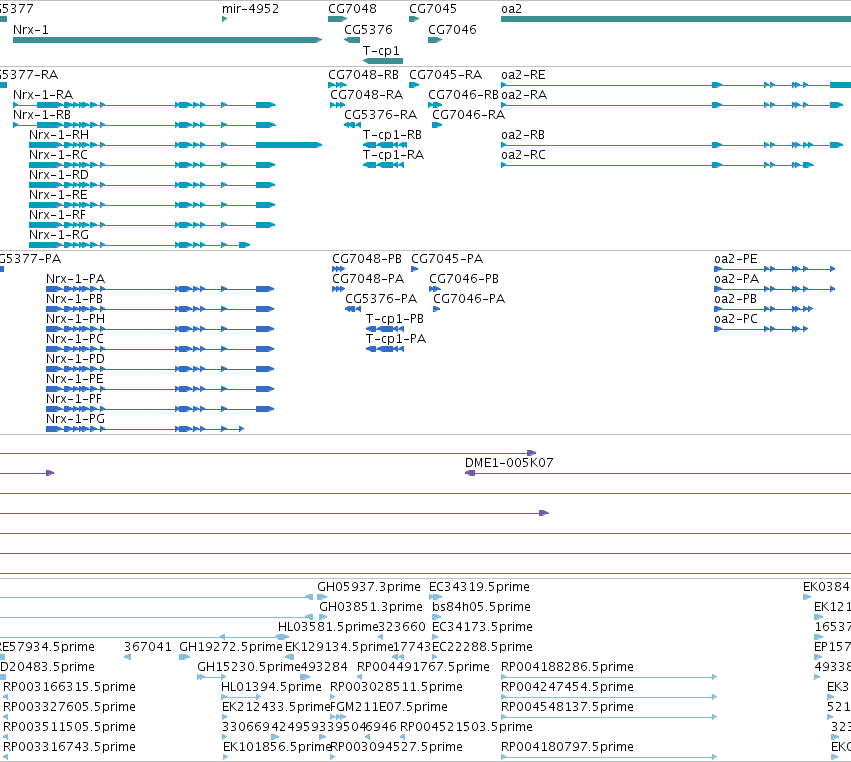This screenshot has height=762, width=851.
Task: Select EST RP004247454.5prime label
Action: click(567, 687)
